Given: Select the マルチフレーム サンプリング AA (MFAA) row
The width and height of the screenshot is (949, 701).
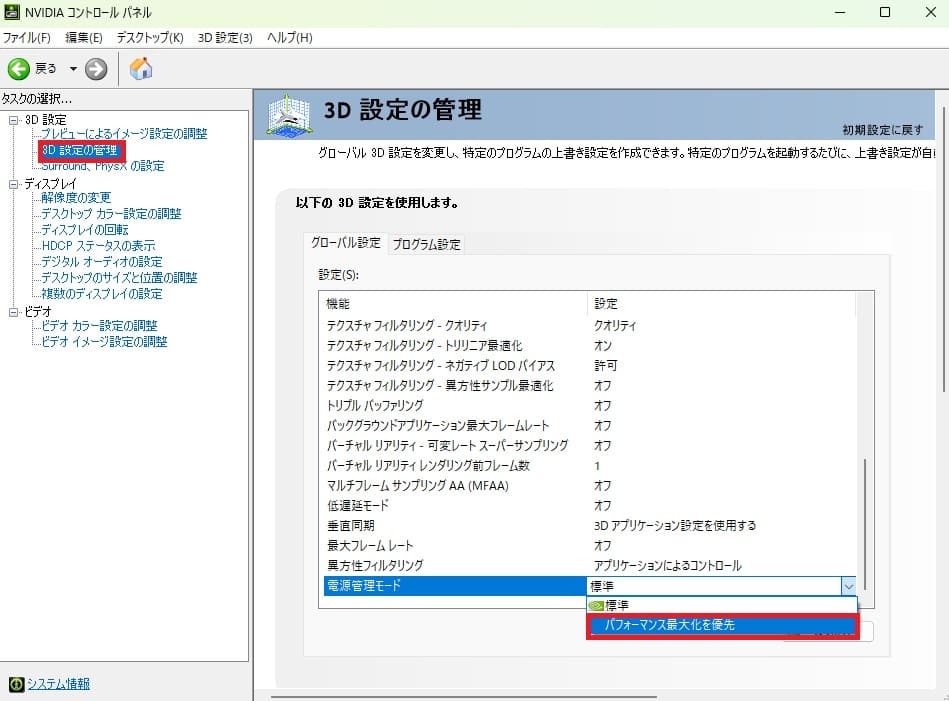Looking at the screenshot, I should [589, 485].
